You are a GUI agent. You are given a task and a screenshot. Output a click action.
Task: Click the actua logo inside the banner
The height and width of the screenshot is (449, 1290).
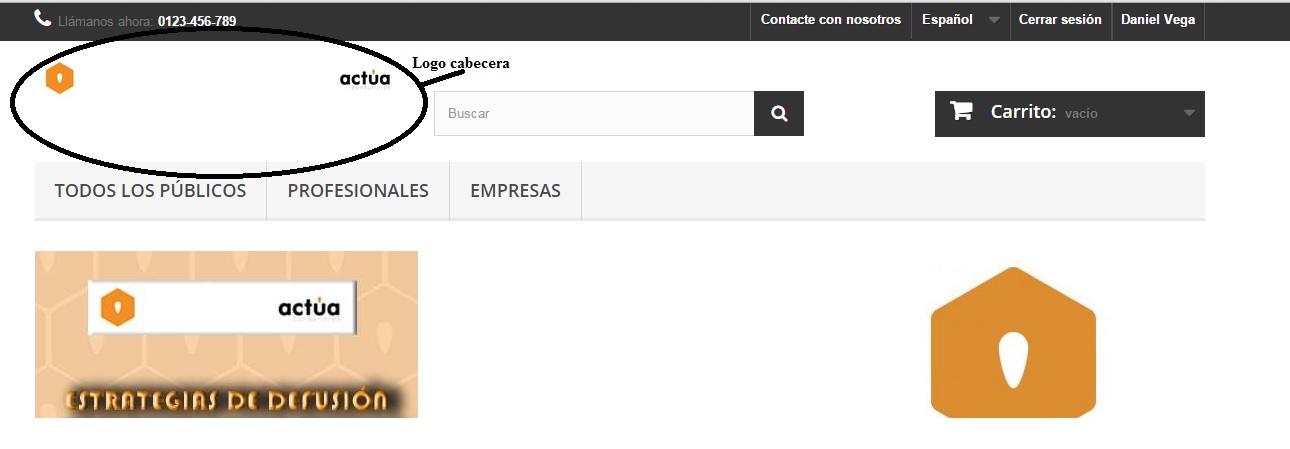308,307
